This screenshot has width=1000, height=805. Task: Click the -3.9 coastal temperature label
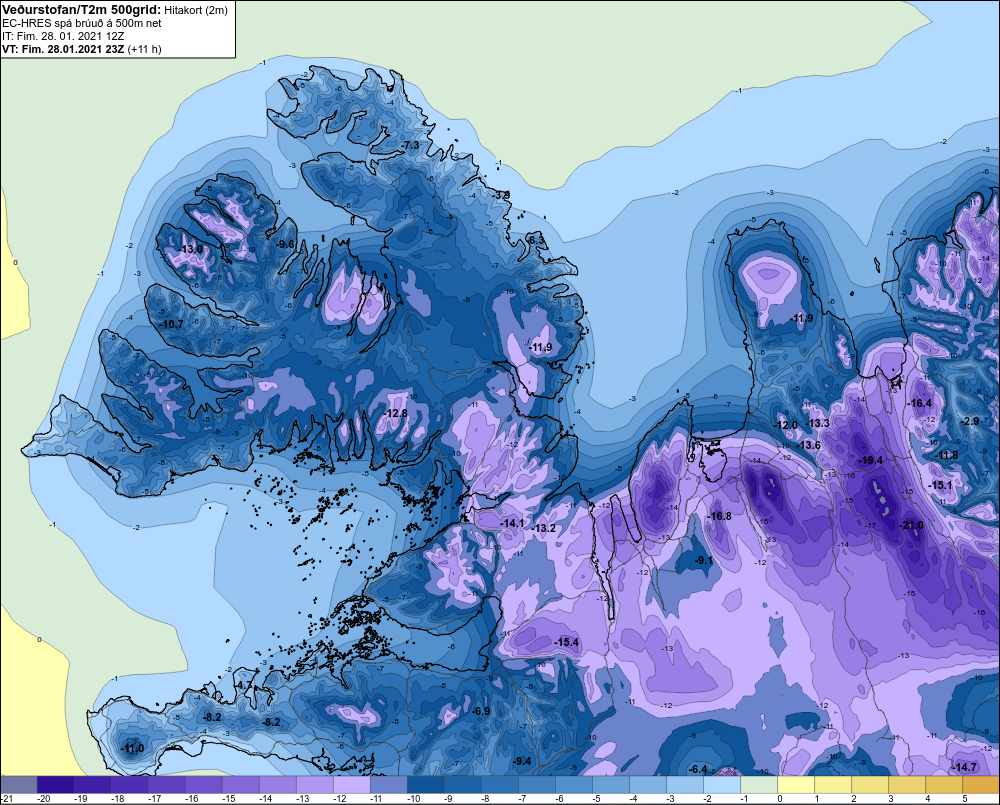click(x=502, y=195)
